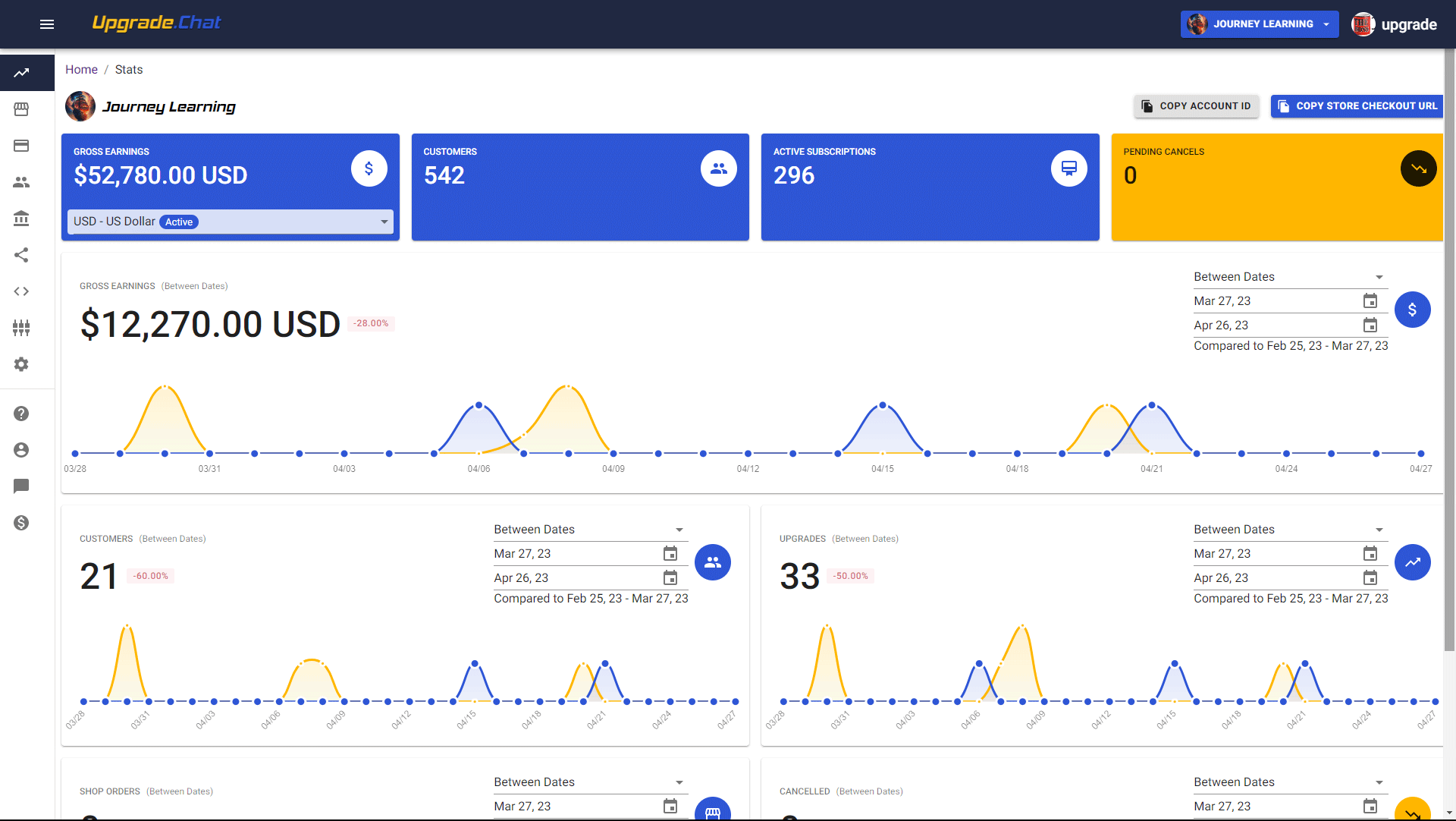Screen dimensions: 1456x821
Task: Open the integrations sliders sidebar icon
Action: coord(21,328)
